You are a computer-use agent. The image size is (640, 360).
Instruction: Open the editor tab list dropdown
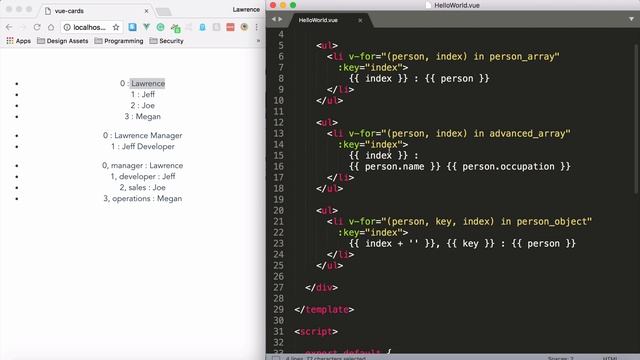click(x=631, y=19)
